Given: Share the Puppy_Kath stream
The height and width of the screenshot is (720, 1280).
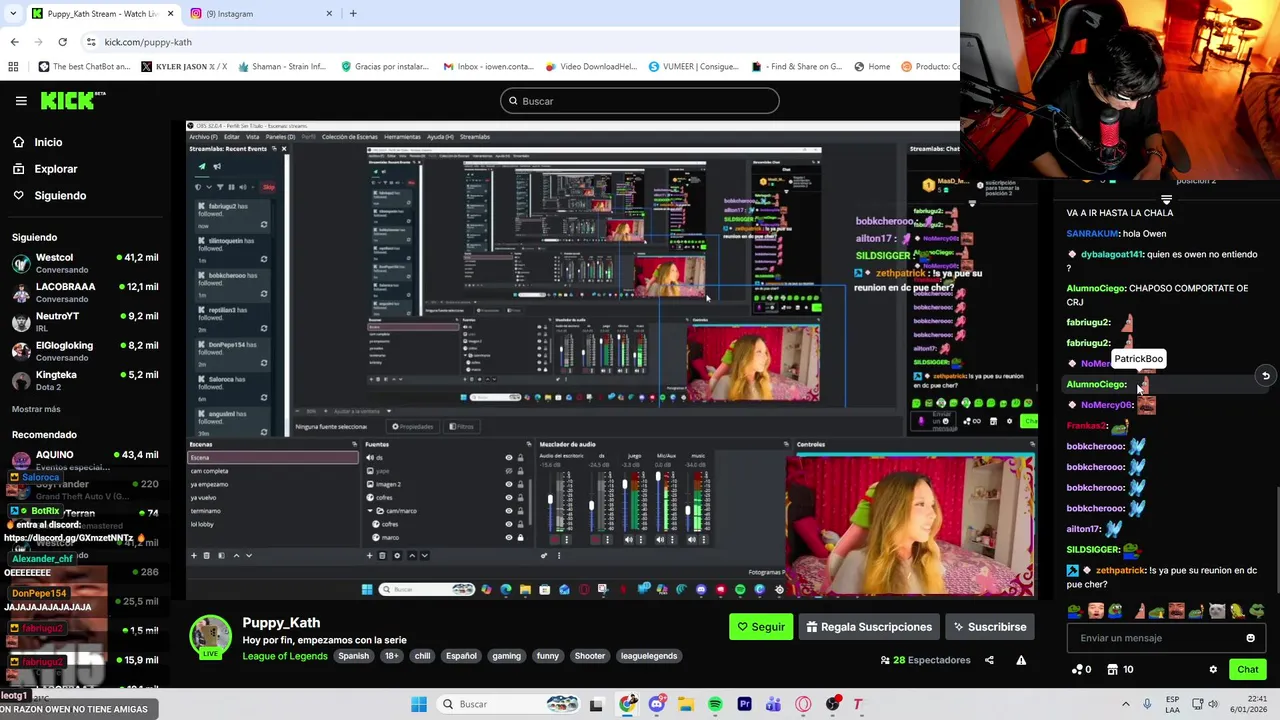Looking at the screenshot, I should click(x=989, y=660).
